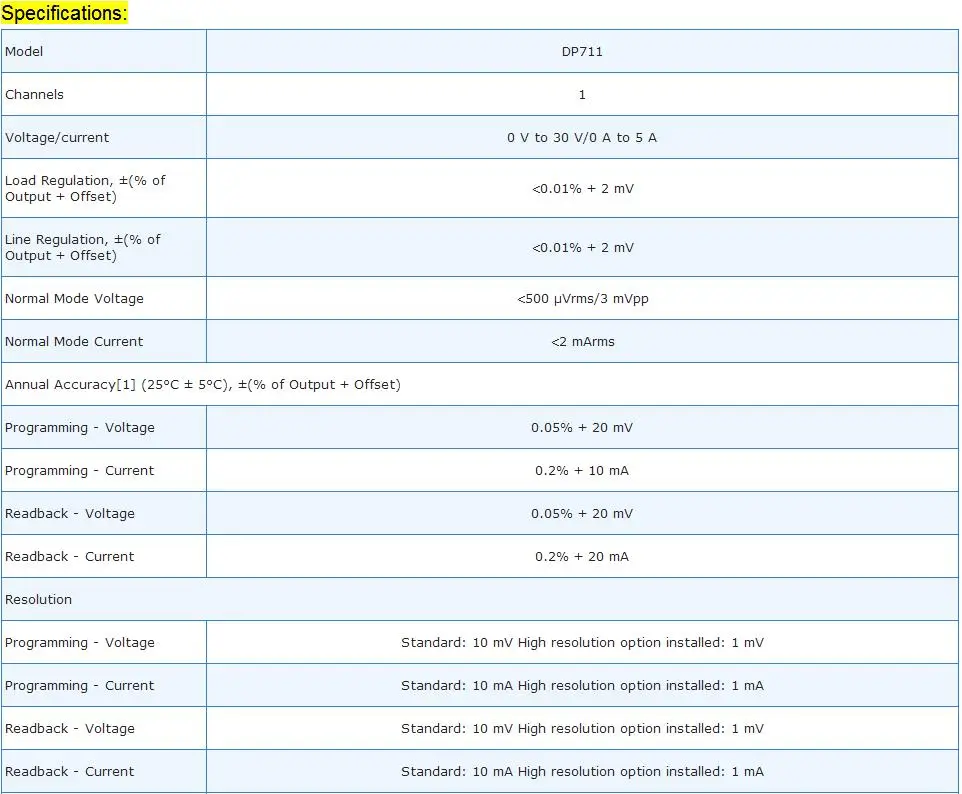Select Readback - Current label under Resolution
The width and height of the screenshot is (962, 794).
tap(69, 771)
